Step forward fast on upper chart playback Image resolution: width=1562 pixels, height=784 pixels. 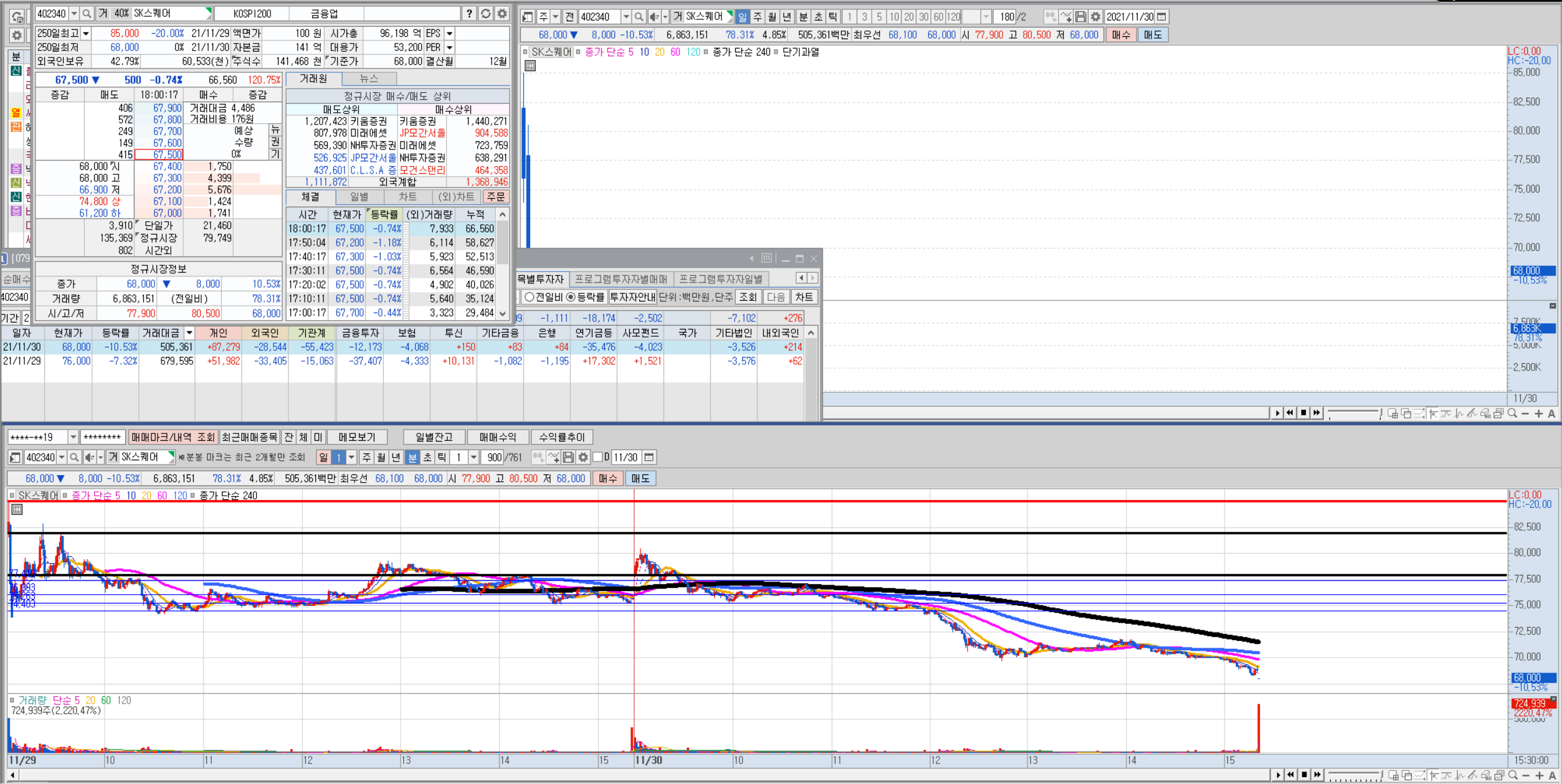tap(1316, 413)
